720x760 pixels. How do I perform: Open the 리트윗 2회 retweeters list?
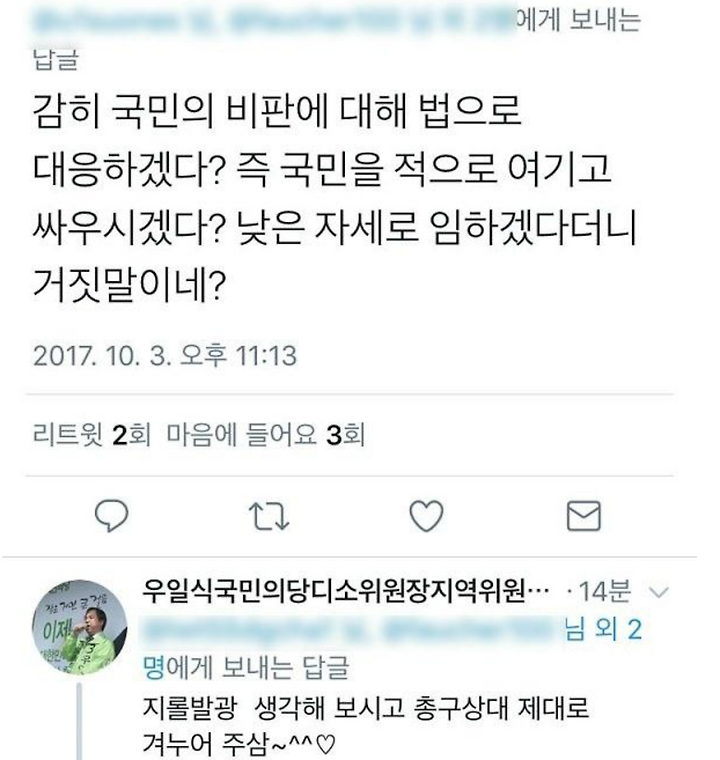[92, 435]
